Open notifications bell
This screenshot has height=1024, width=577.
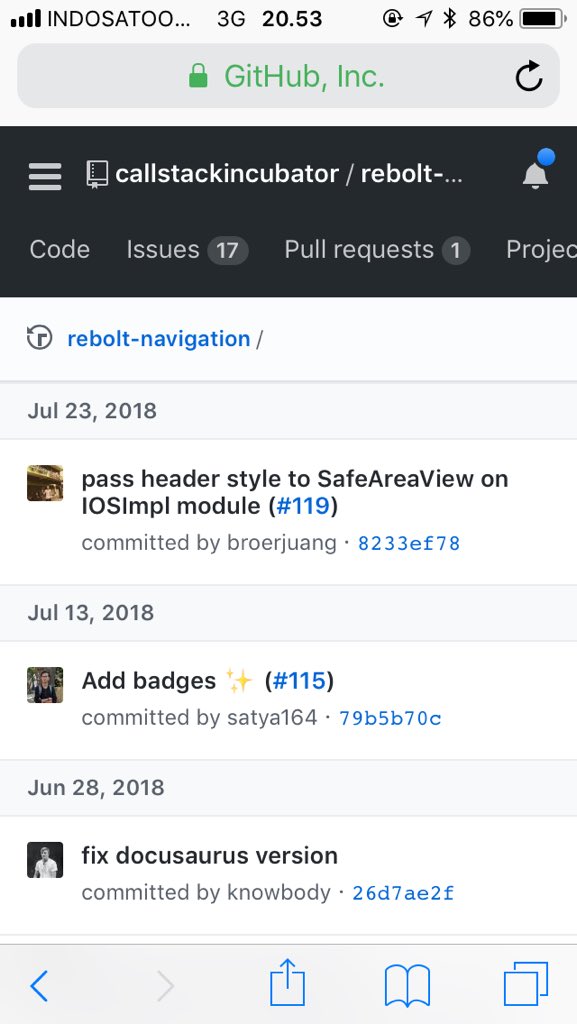[x=535, y=174]
